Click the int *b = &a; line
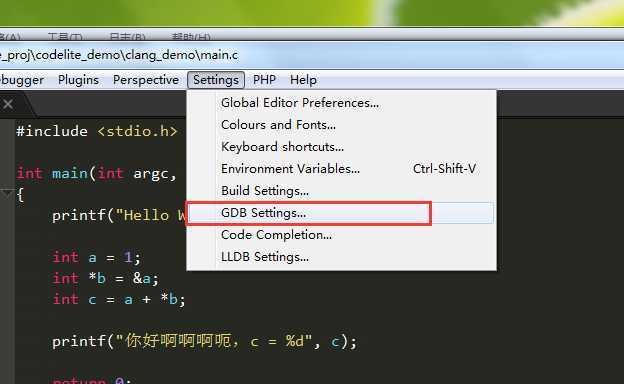This screenshot has height=384, width=624. pyautogui.click(x=105, y=279)
